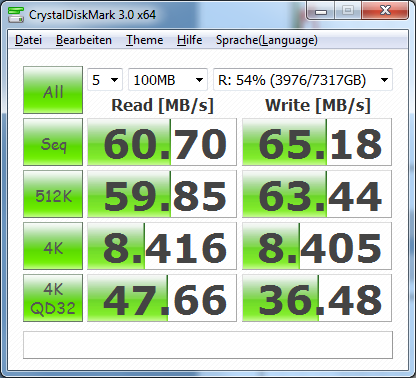Click the CrystalDiskMark title bar app icon
The image size is (416, 378).
[16, 14]
